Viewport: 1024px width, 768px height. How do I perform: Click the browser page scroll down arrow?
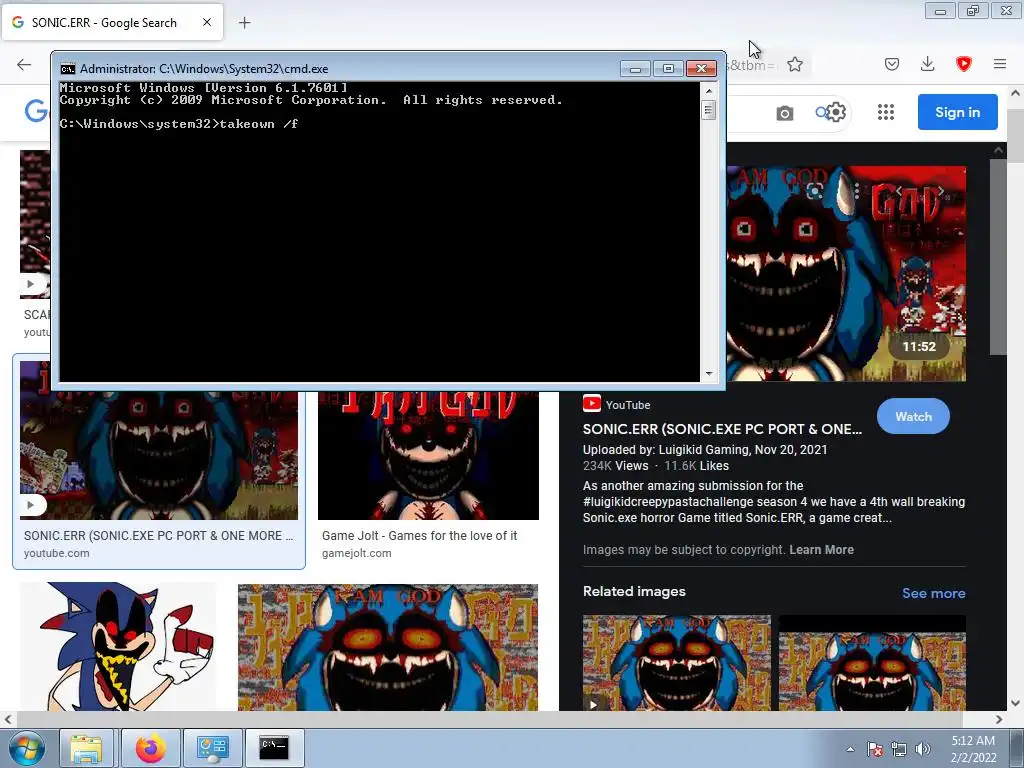point(1016,703)
